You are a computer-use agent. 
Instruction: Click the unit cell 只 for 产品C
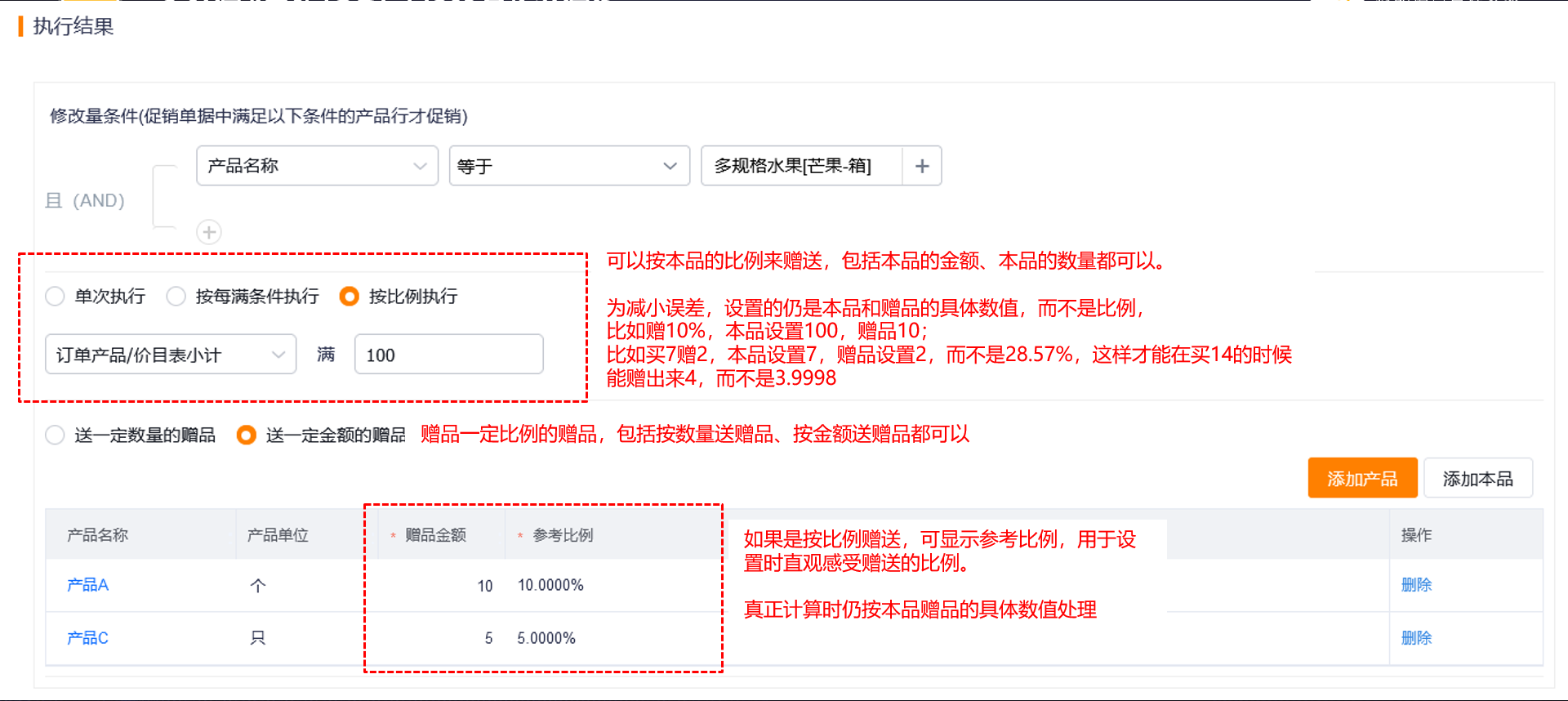pyautogui.click(x=258, y=638)
